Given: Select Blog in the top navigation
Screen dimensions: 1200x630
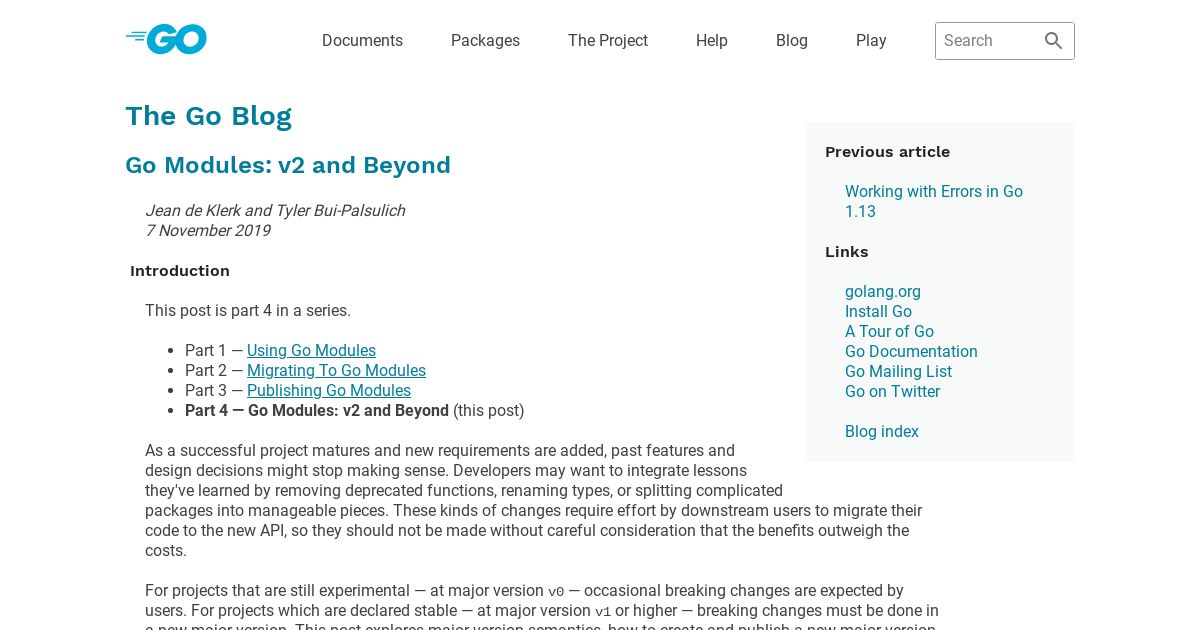Looking at the screenshot, I should 792,41.
